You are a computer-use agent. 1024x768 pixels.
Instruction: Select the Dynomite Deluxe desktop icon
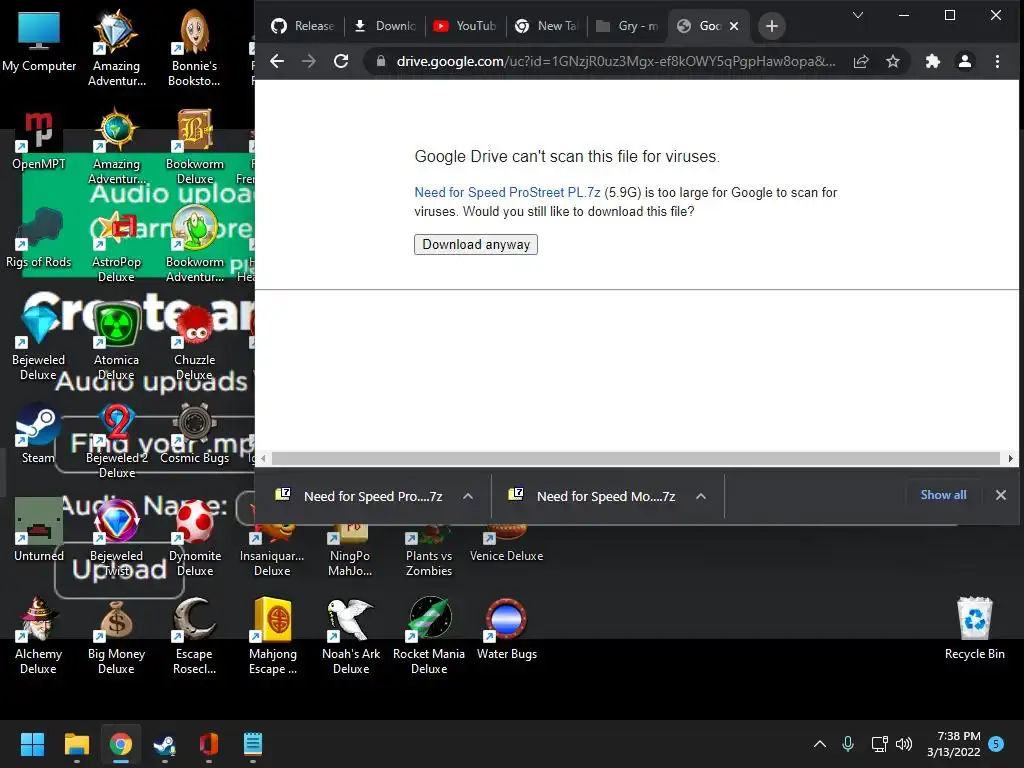194,539
